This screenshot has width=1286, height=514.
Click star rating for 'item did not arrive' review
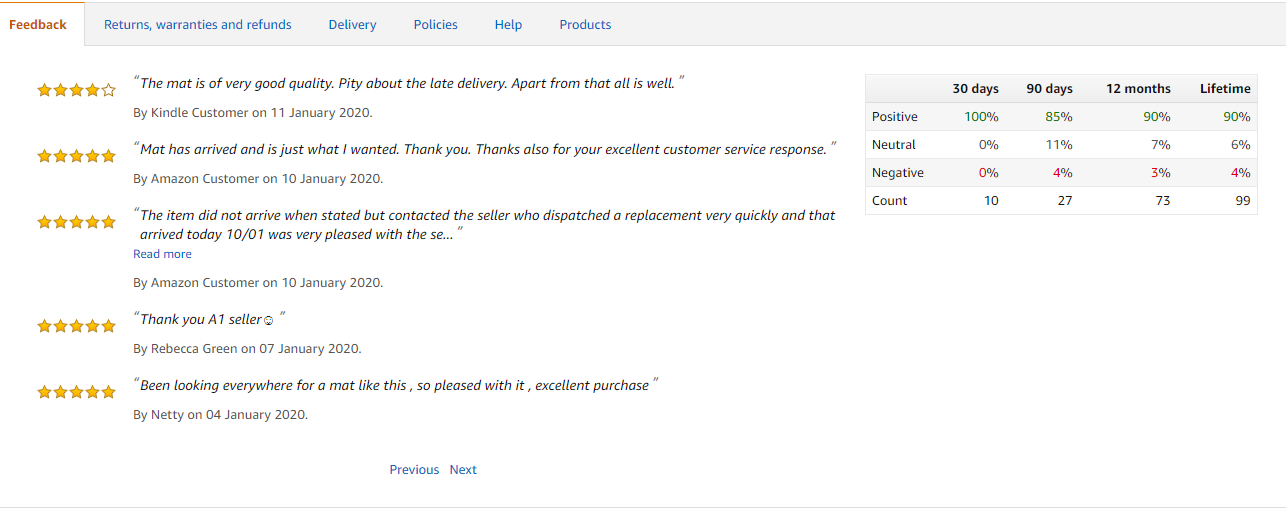pos(77,222)
